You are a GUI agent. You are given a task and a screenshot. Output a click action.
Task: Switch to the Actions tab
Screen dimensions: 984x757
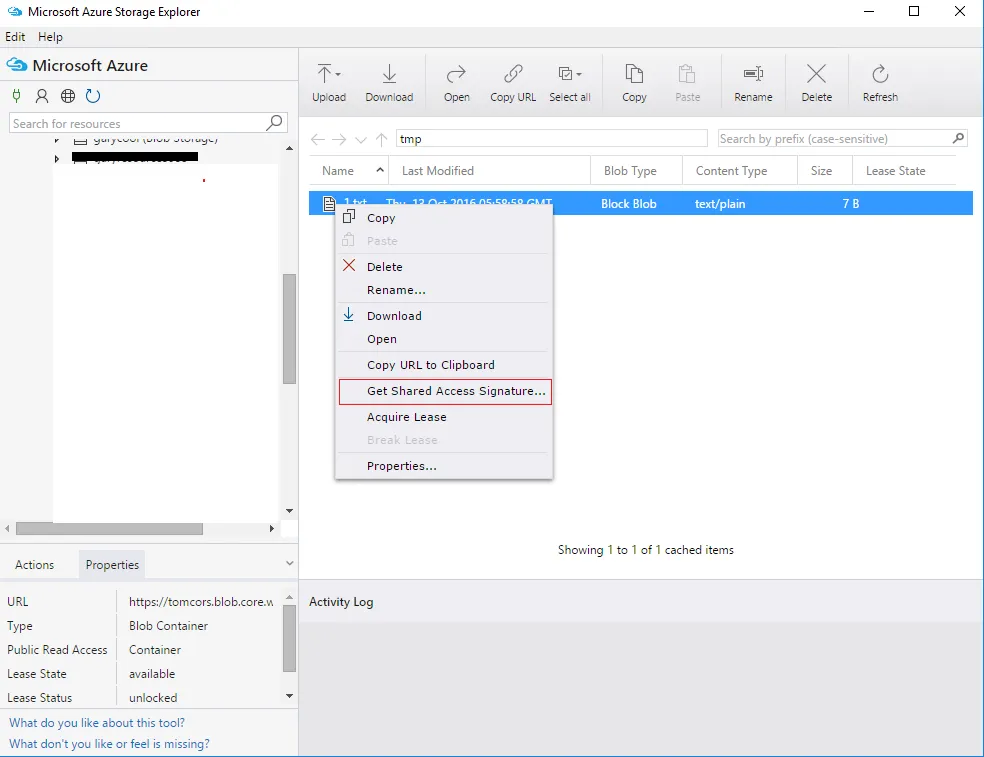click(x=35, y=564)
